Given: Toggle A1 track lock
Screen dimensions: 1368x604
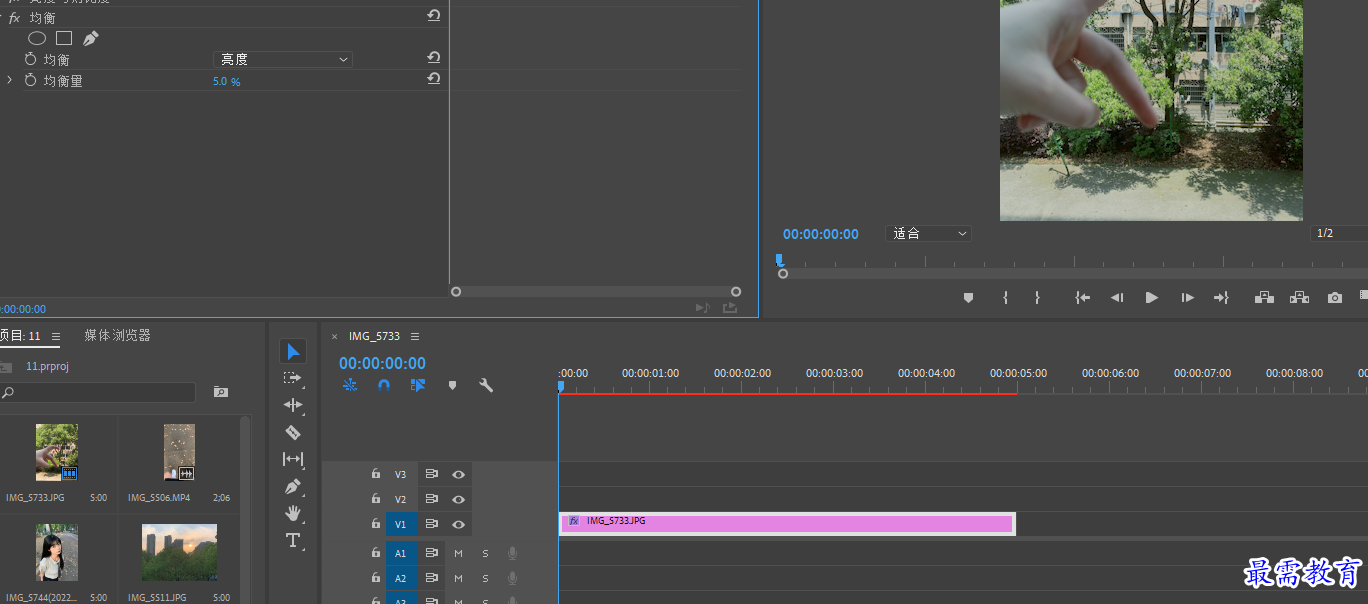Looking at the screenshot, I should [376, 553].
